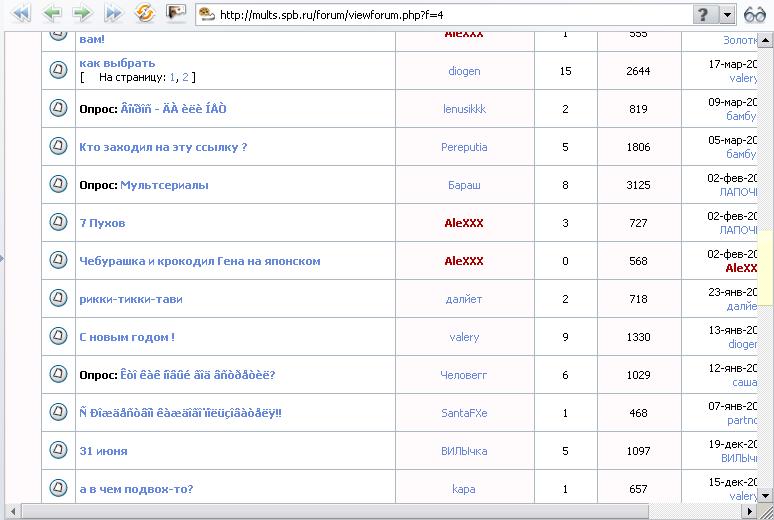Go back with the green left arrow

[52, 13]
